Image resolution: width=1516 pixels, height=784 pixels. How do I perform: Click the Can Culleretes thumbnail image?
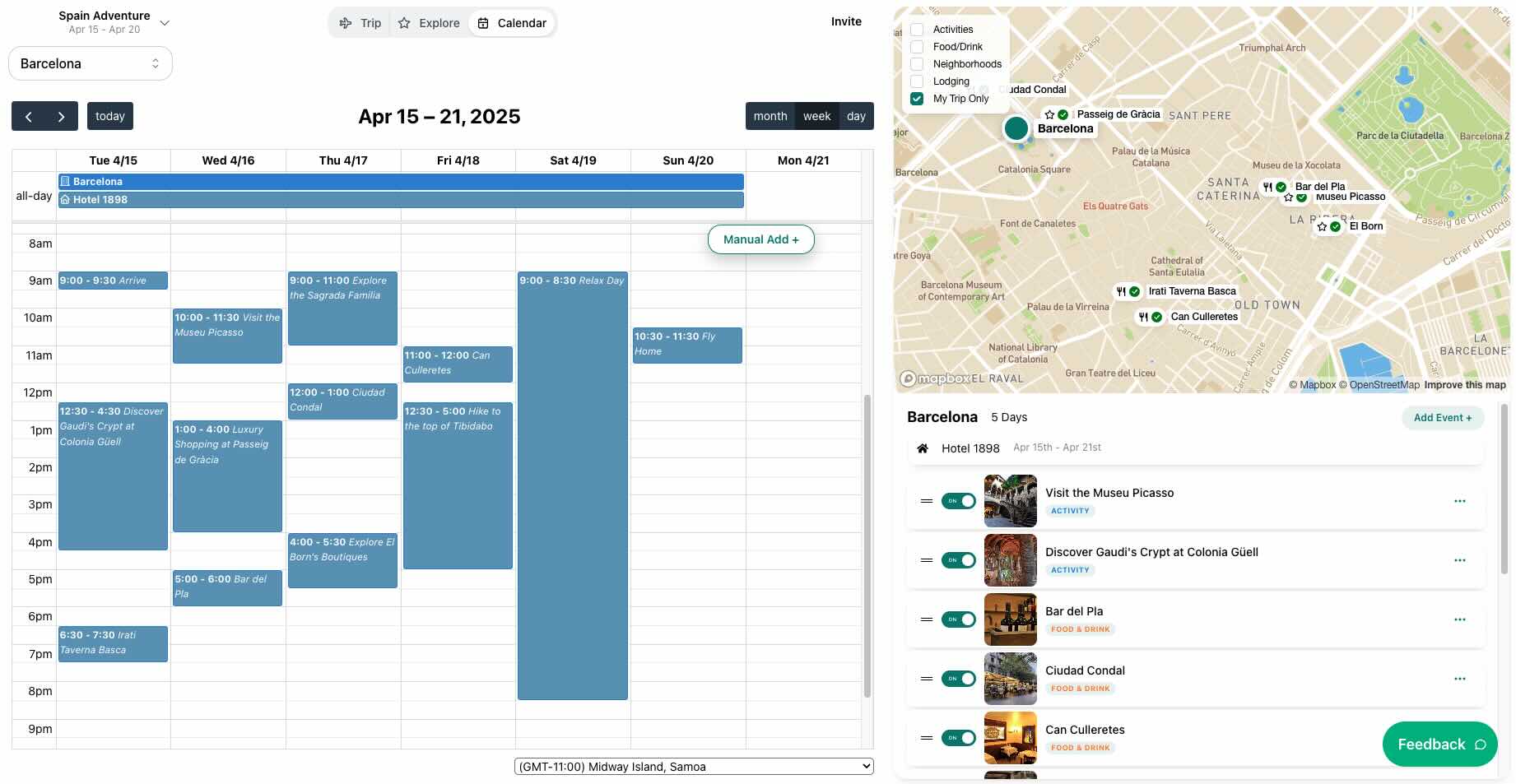tap(1010, 738)
